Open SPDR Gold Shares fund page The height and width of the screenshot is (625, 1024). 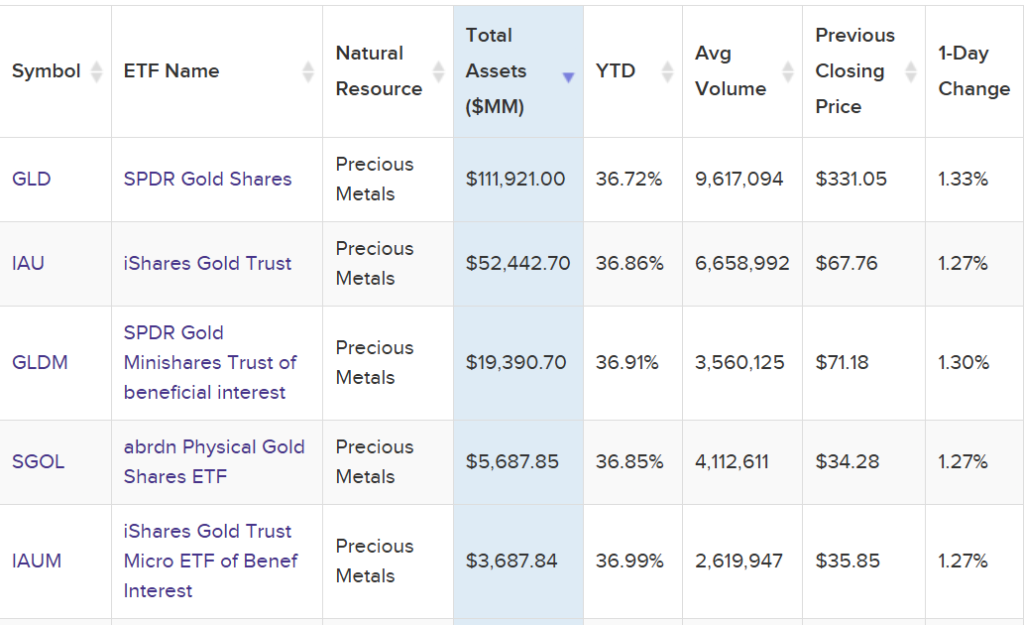coord(207,179)
